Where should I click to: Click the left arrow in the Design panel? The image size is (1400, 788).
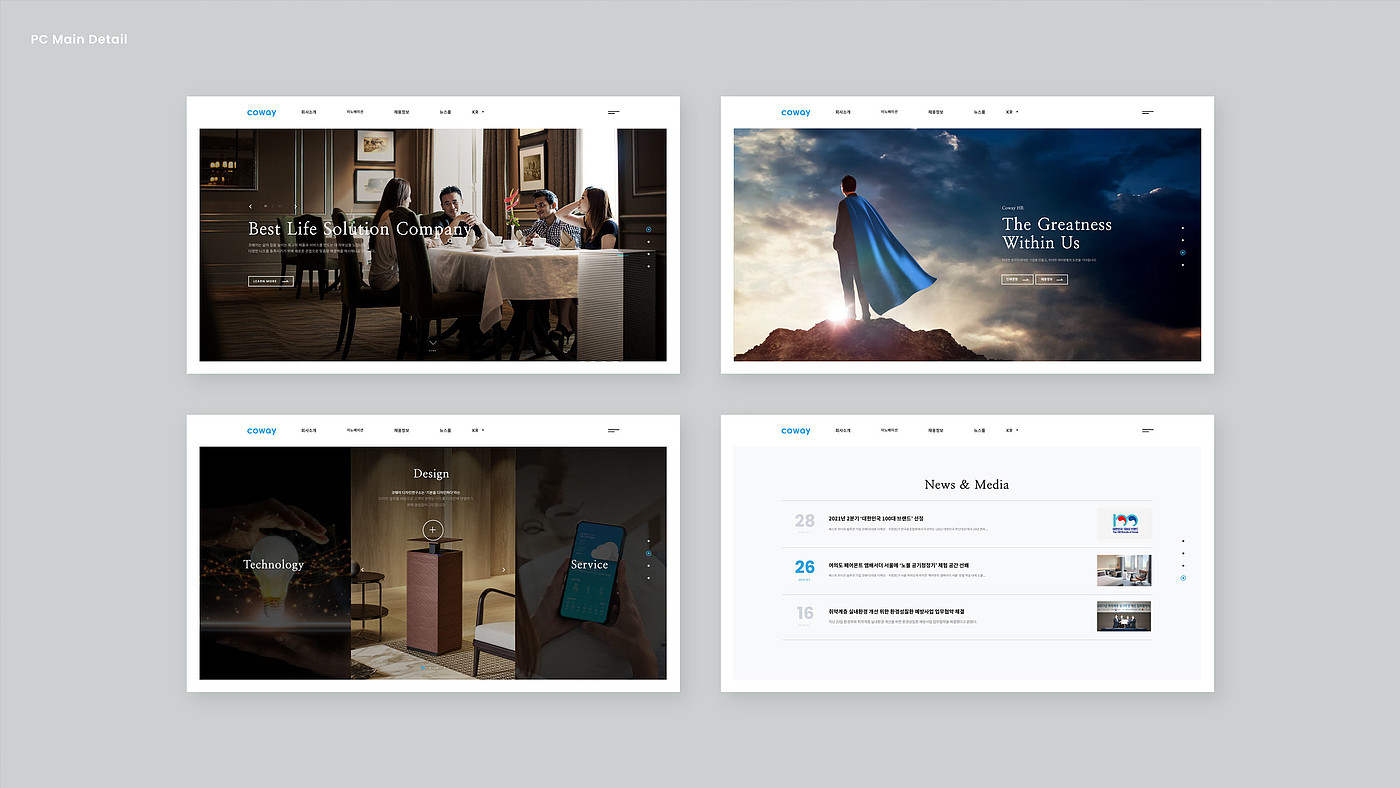tap(362, 571)
